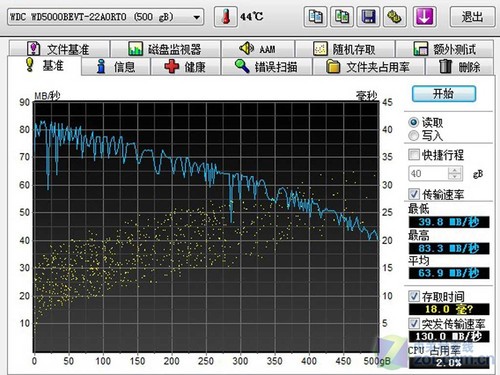This screenshot has height=375, width=500.
Task: Switch to the 健康 health tab
Action: pos(185,66)
